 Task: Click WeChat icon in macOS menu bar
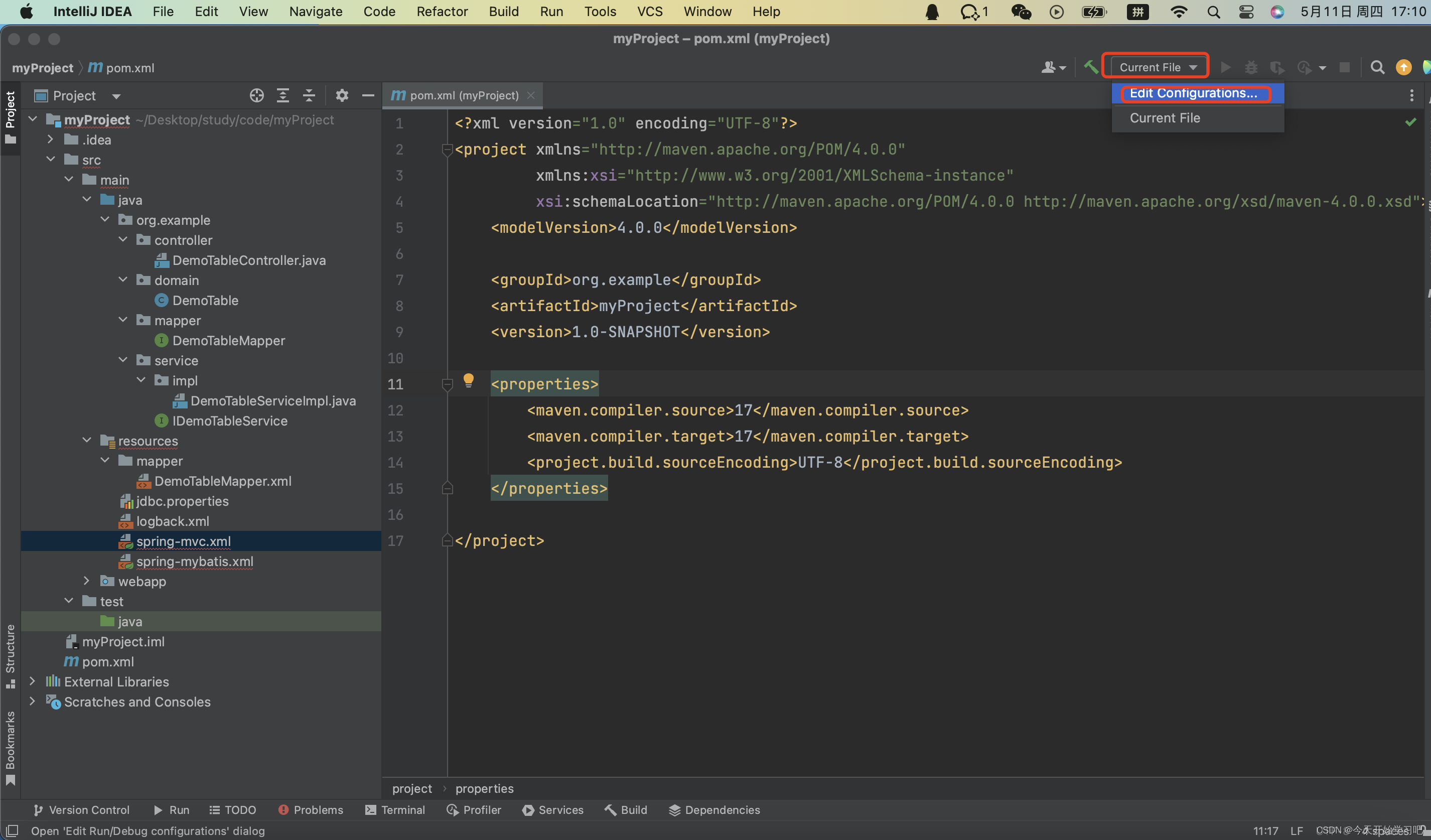tap(1021, 12)
